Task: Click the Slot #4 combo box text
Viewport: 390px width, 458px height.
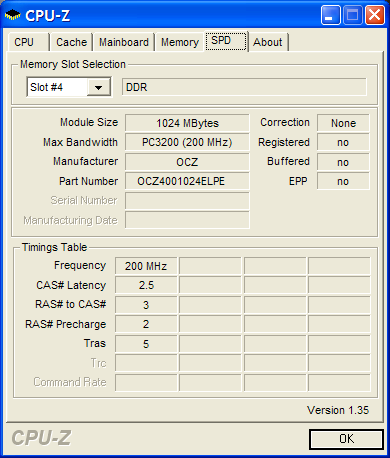Action: [46, 87]
